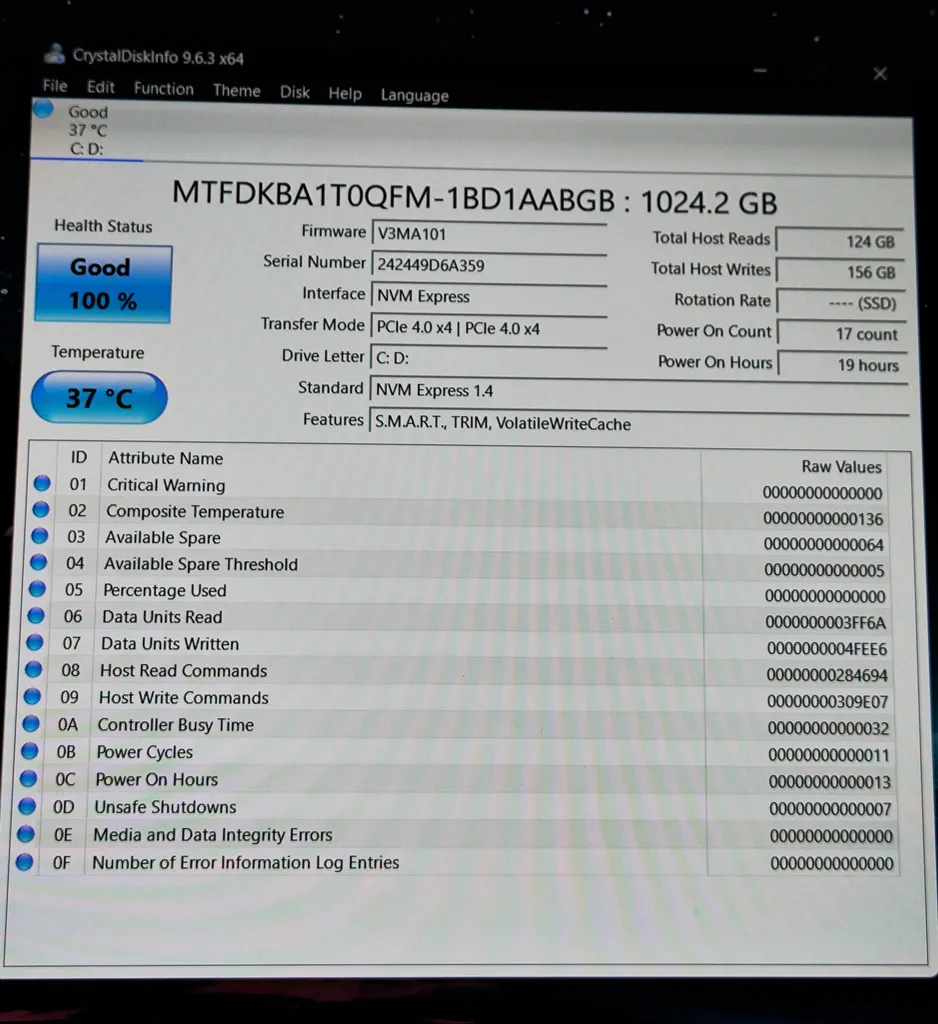Click status icon beside Available Spare
This screenshot has height=1024, width=938.
point(40,536)
